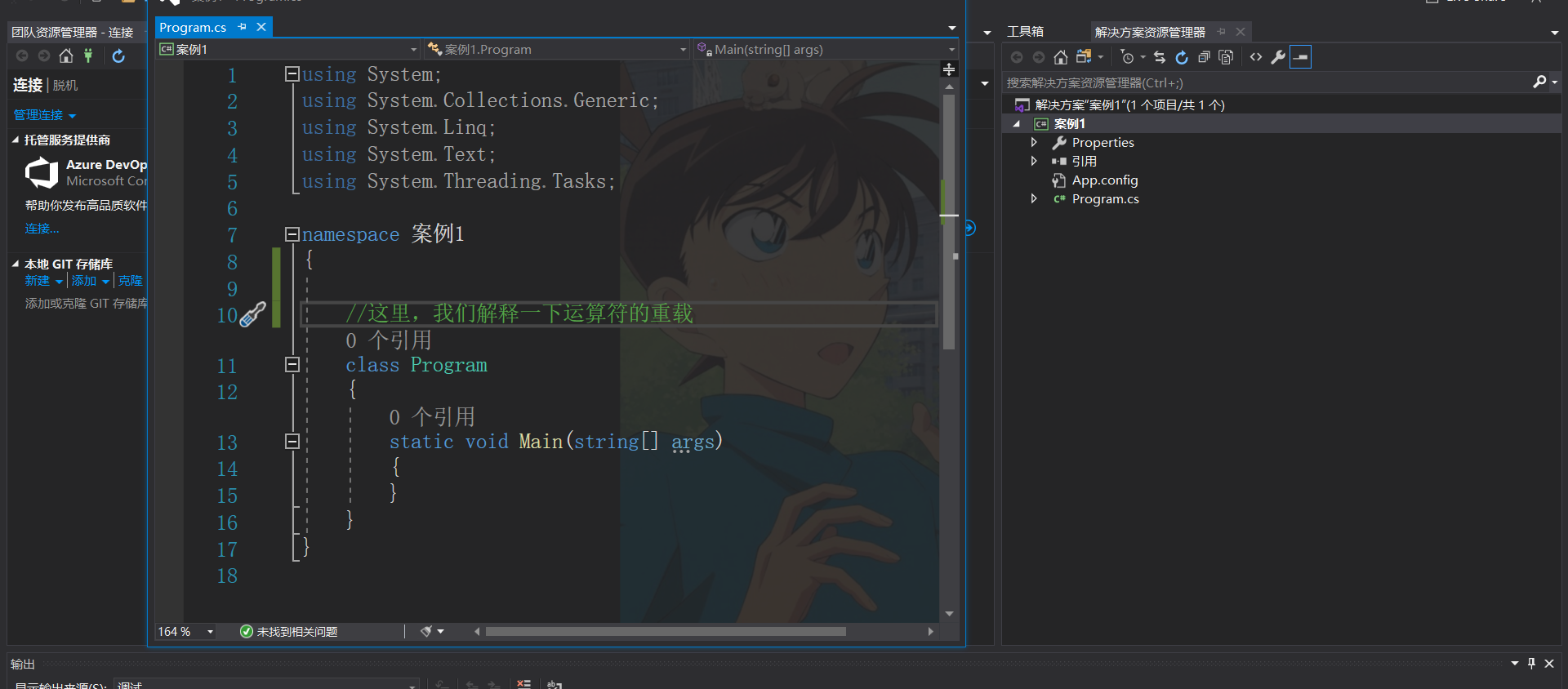1568x689 pixels.
Task: Click the View Code icon in Solution Explorer
Action: [x=1256, y=57]
